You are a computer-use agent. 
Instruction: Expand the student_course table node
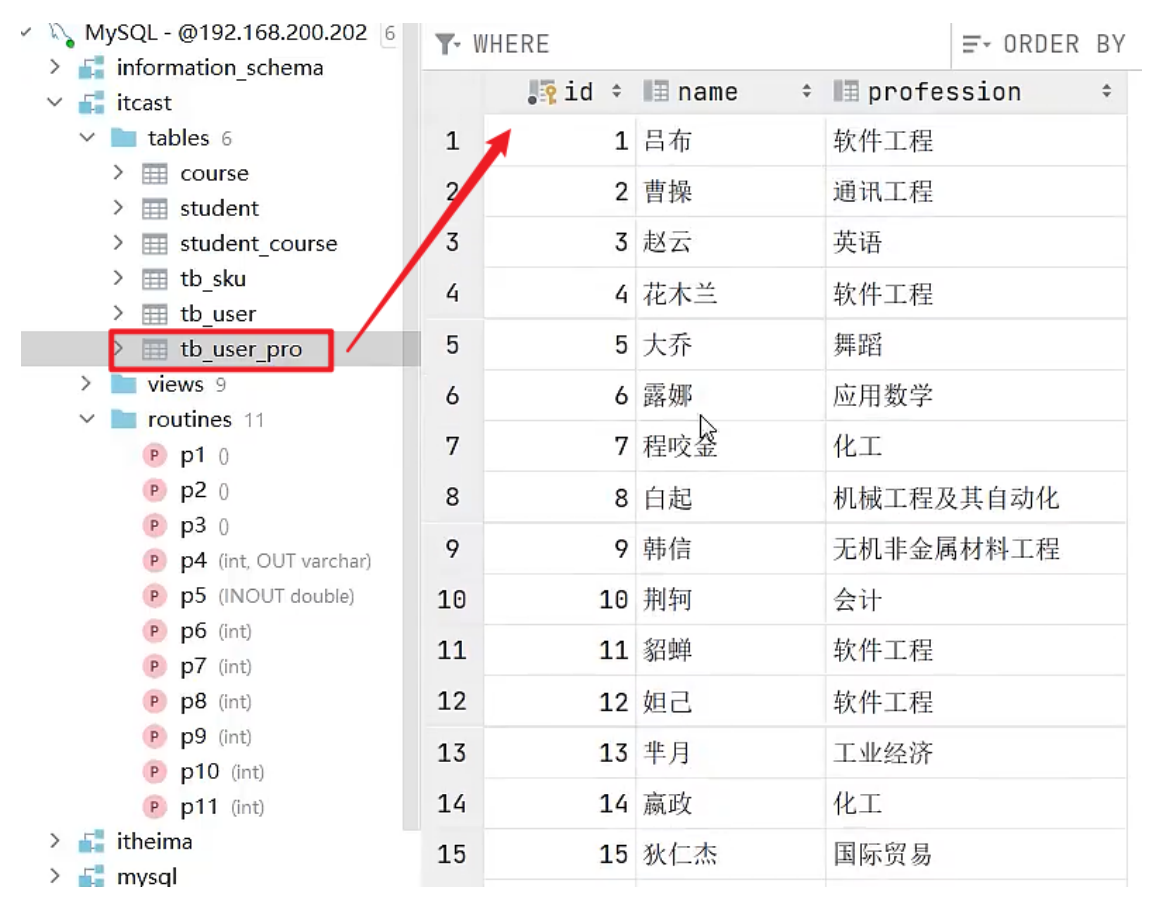click(x=117, y=243)
